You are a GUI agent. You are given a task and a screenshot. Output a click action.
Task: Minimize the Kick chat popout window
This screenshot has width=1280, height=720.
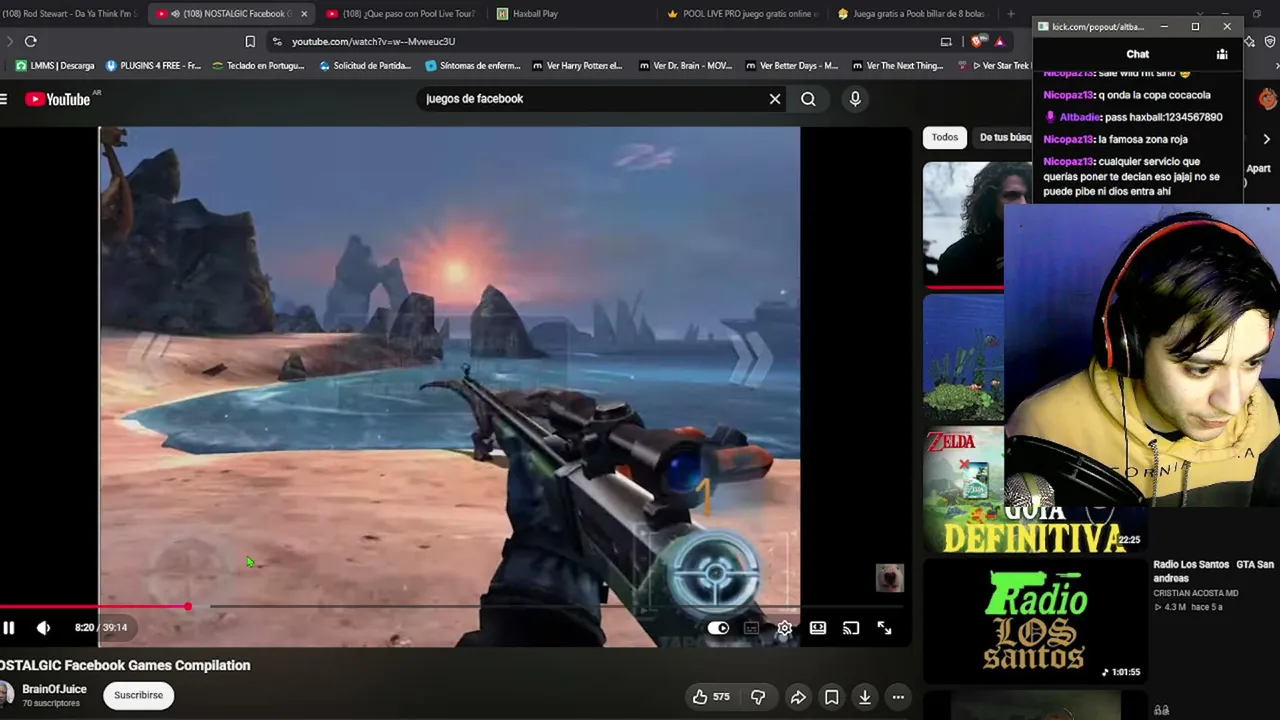click(1166, 27)
